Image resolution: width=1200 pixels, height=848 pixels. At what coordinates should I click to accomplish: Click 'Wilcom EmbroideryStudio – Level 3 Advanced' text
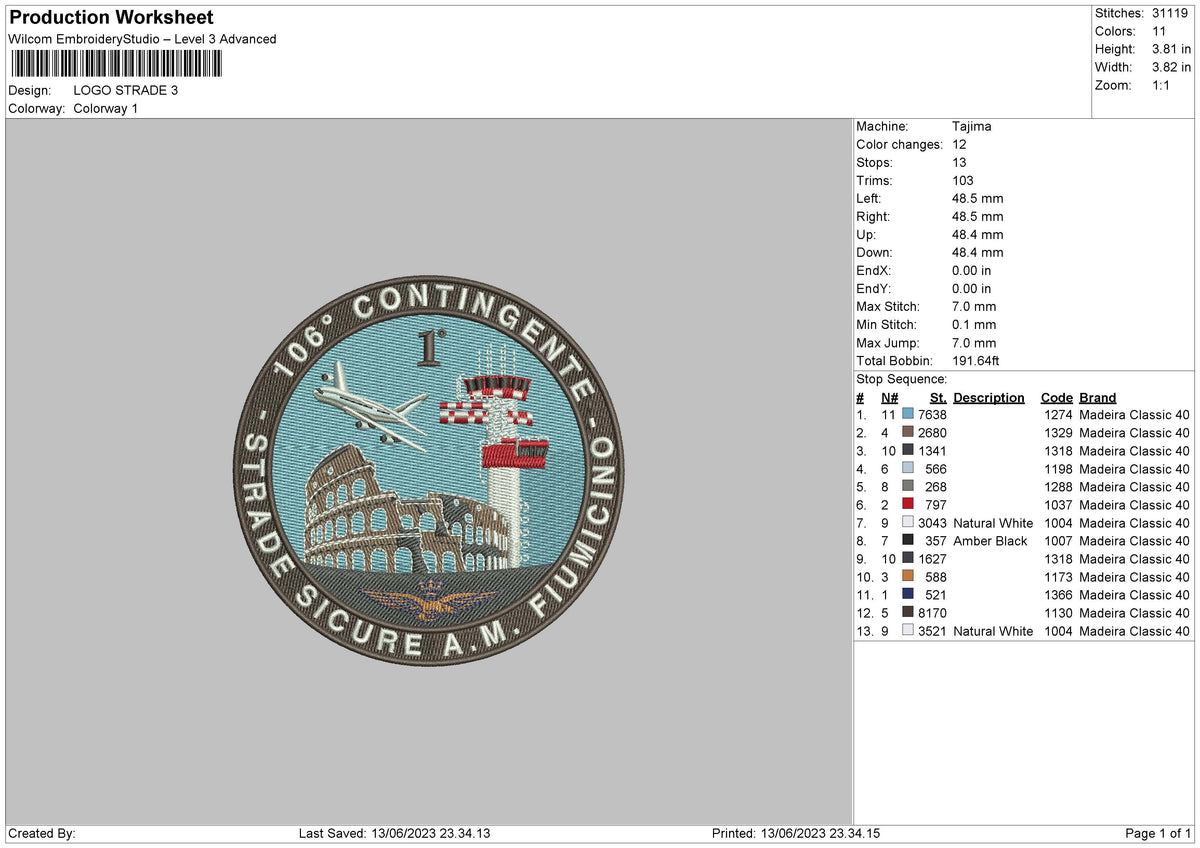[142, 39]
